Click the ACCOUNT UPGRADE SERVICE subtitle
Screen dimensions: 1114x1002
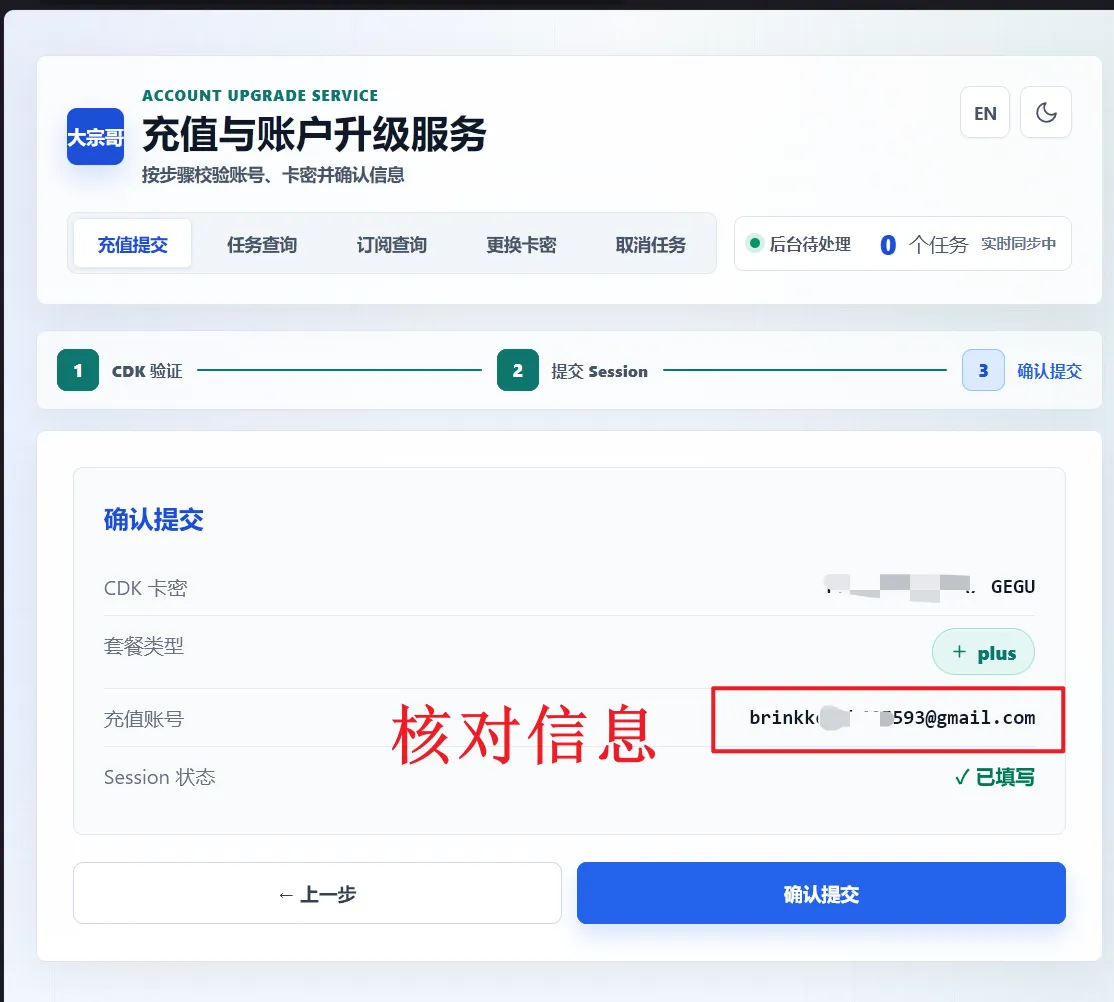click(260, 95)
